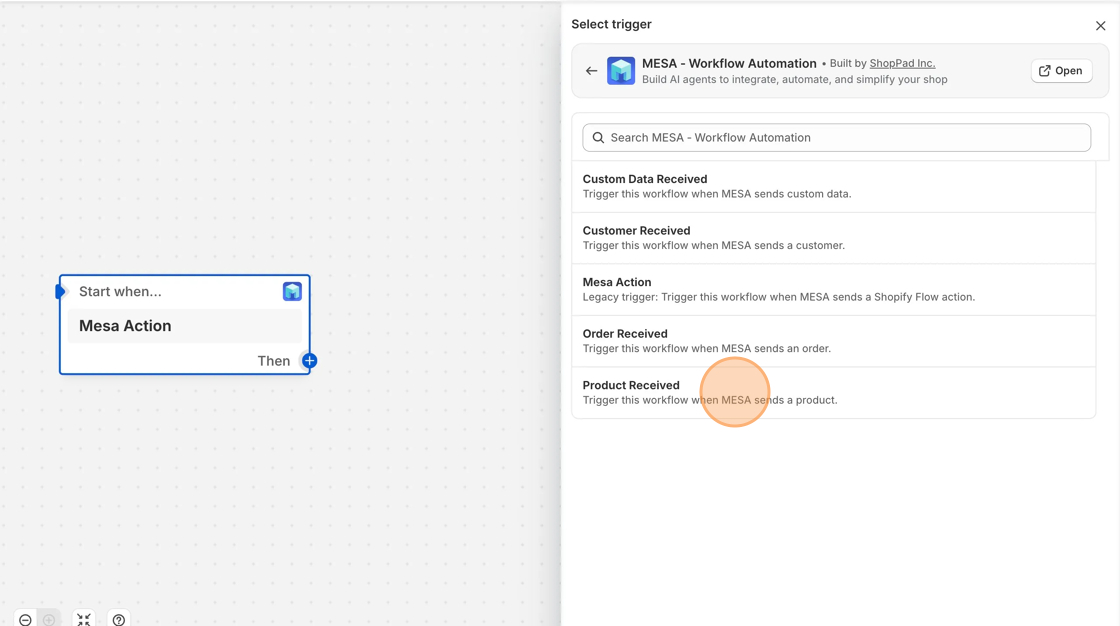
Task: Click the Search MESA input field
Action: coord(836,138)
